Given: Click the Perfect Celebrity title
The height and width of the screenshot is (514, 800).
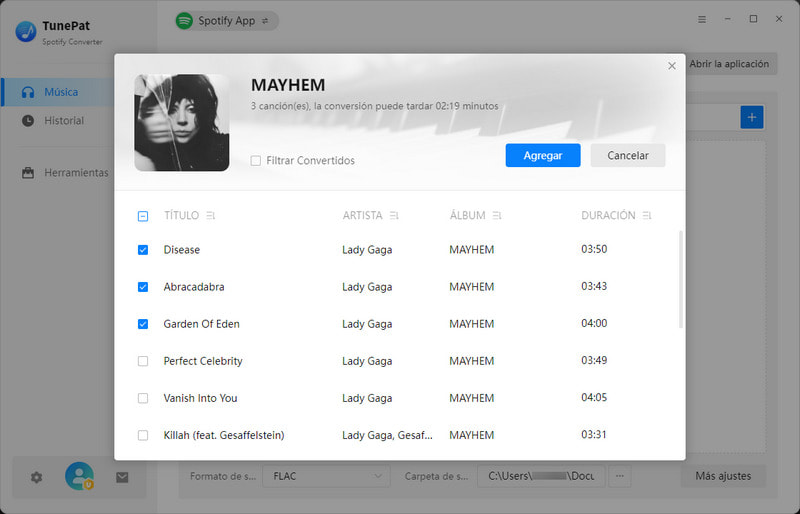Looking at the screenshot, I should click(203, 361).
